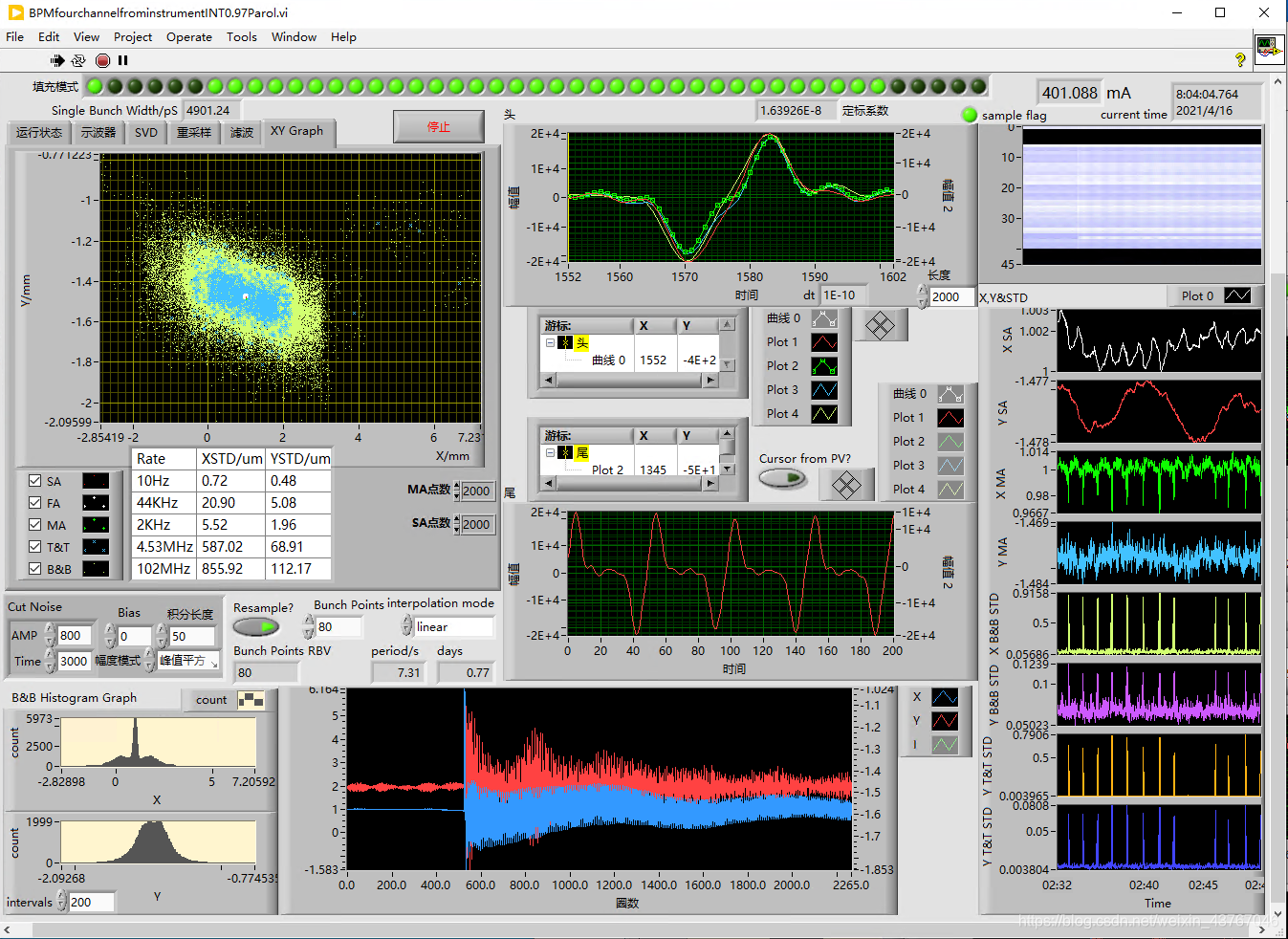Click the SA color swatch box
Image resolution: width=1288 pixels, height=939 pixels.
click(x=96, y=481)
